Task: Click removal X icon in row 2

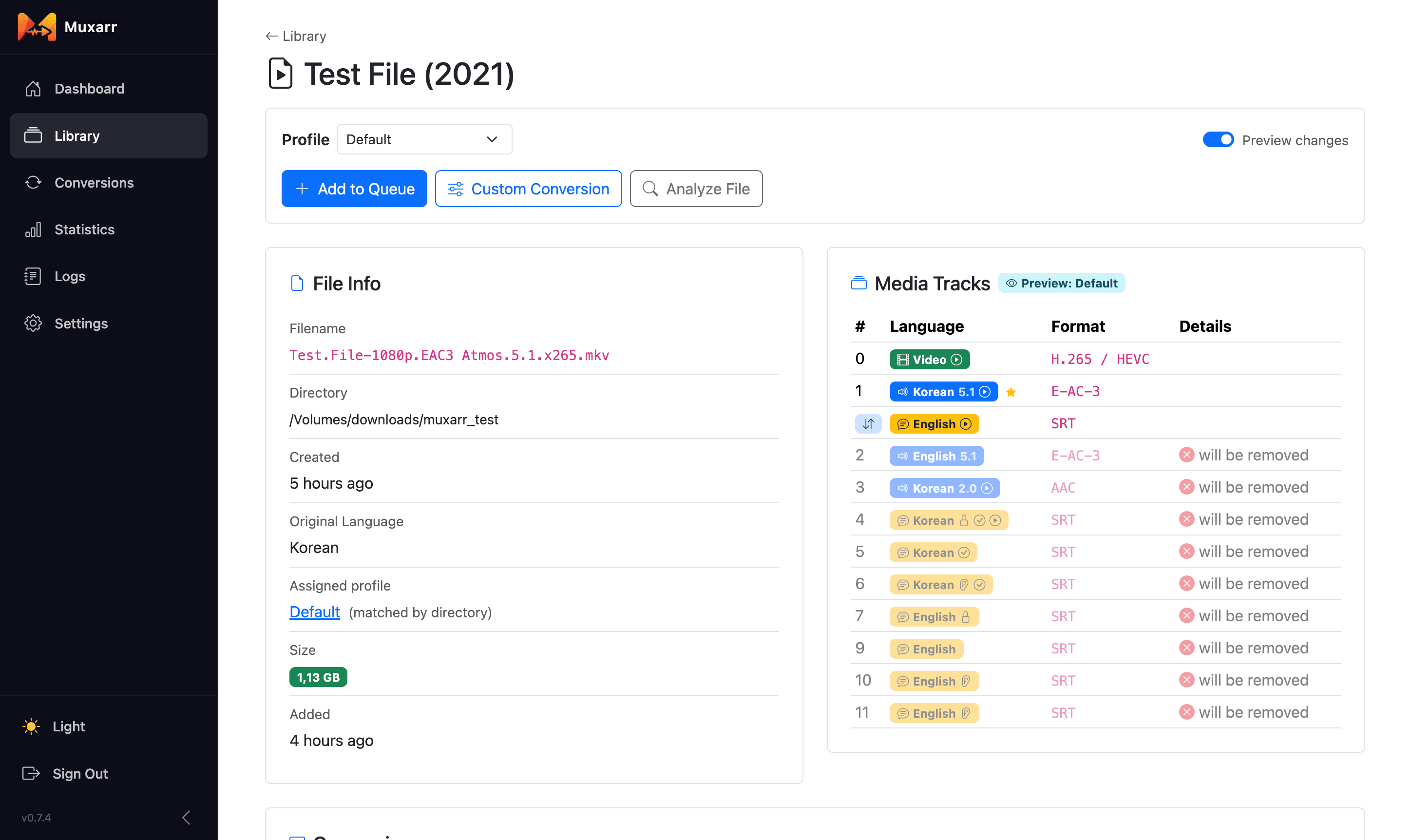Action: (1186, 455)
